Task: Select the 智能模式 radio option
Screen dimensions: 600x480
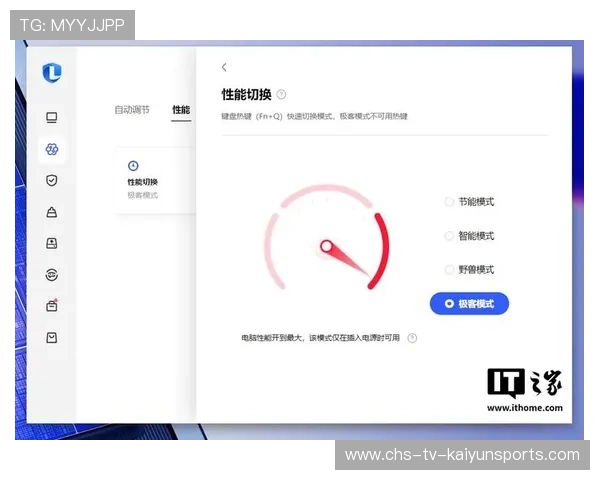Action: [x=470, y=236]
